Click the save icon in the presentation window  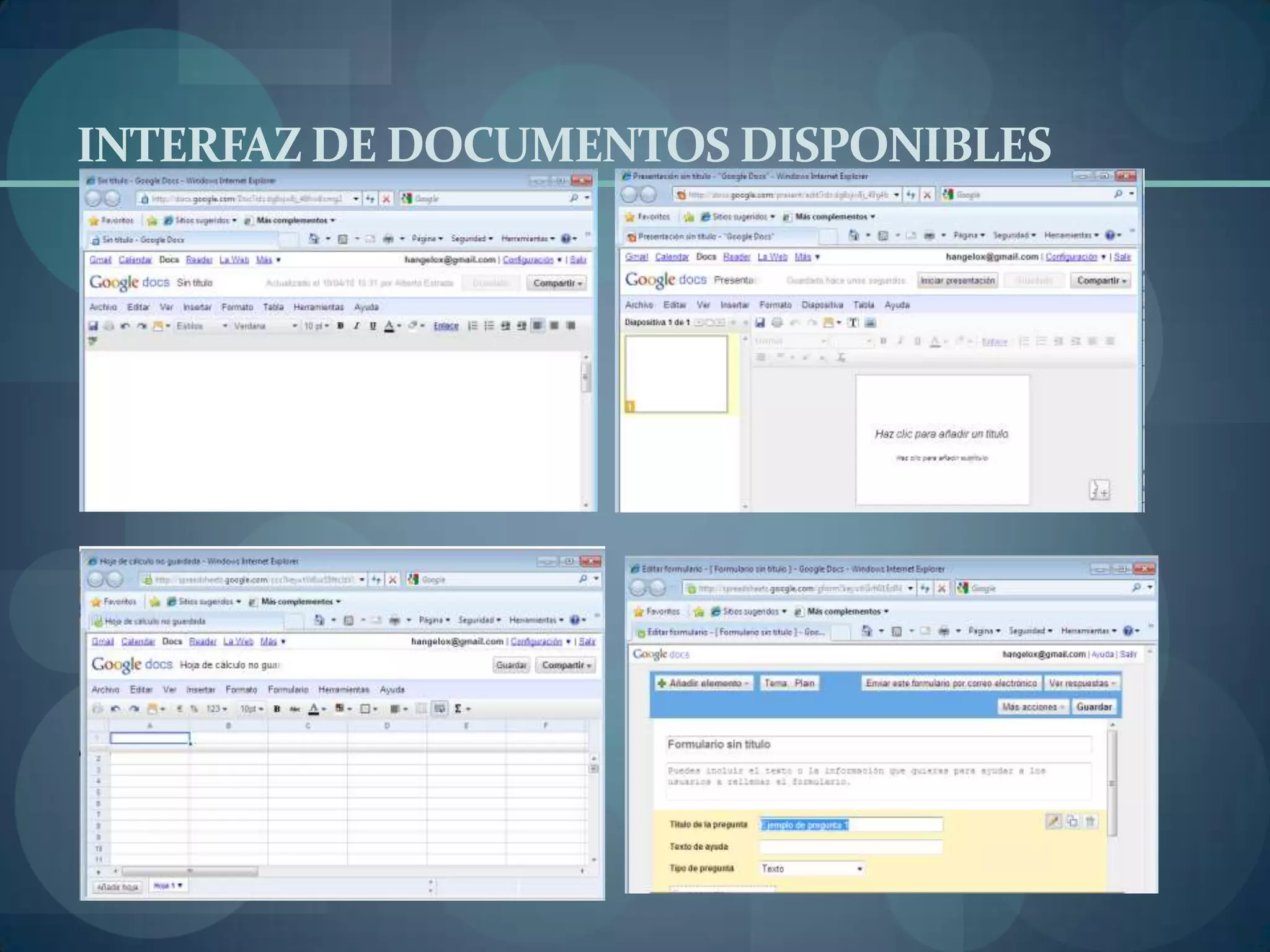coord(760,322)
